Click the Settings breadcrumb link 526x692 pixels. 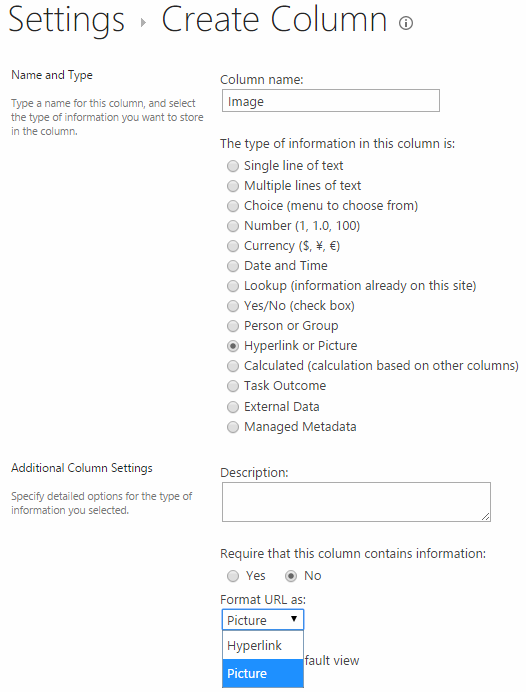67,20
